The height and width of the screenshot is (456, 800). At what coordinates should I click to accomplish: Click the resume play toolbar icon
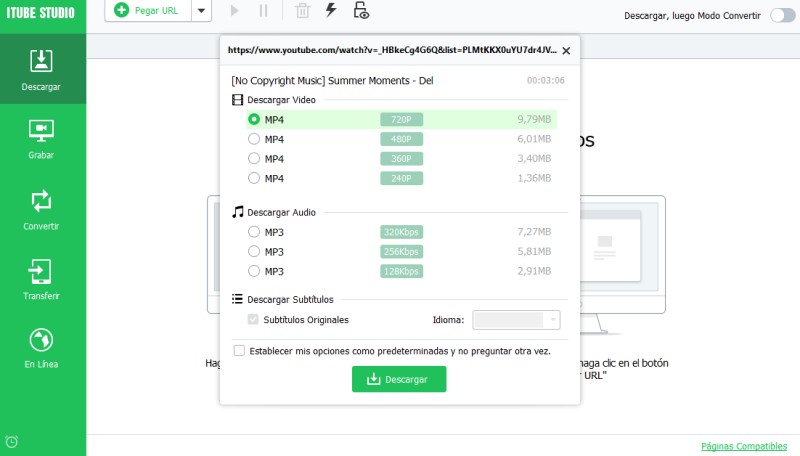click(x=234, y=11)
